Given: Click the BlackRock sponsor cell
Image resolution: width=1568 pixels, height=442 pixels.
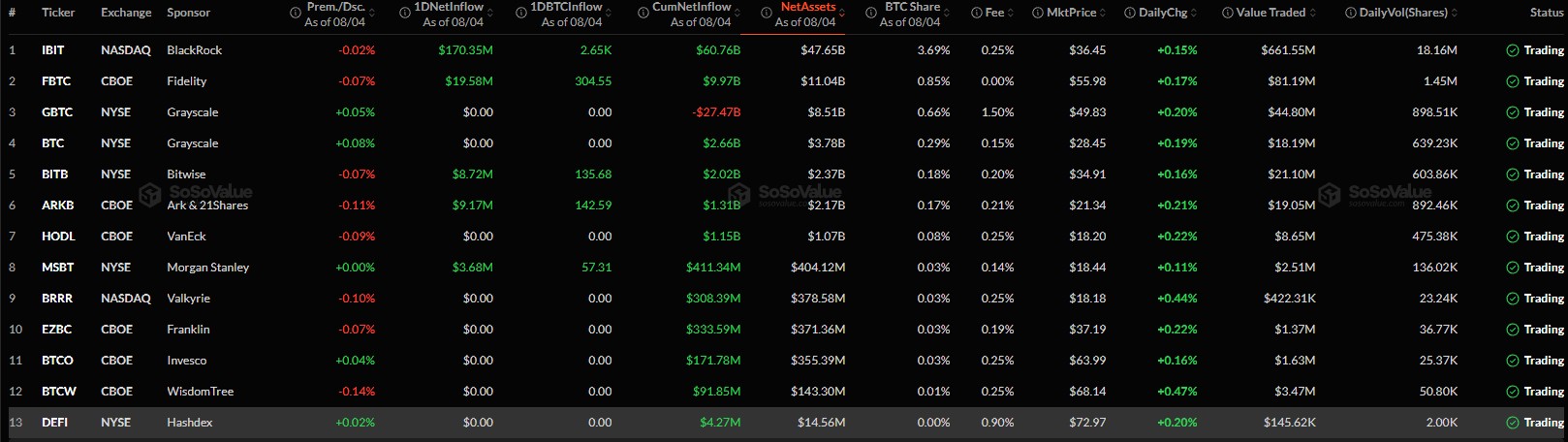Looking at the screenshot, I should [x=194, y=50].
